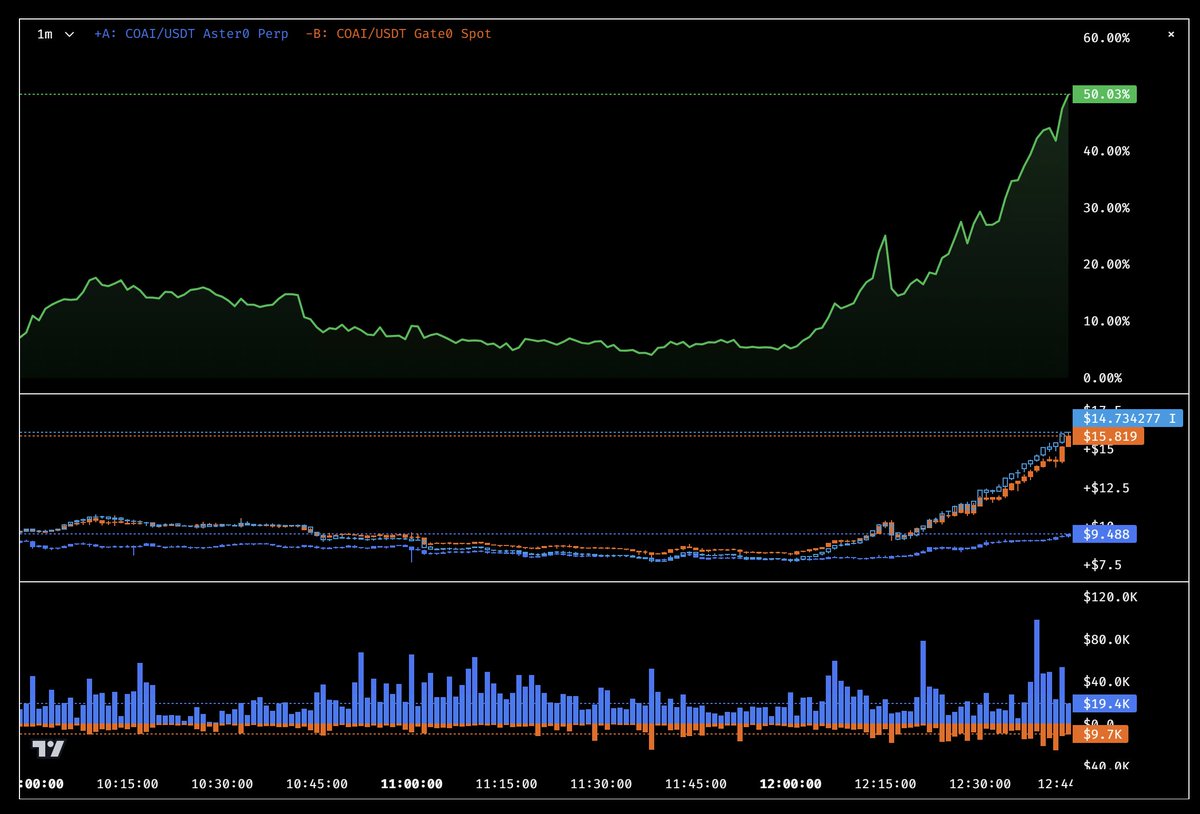This screenshot has height=814, width=1200.
Task: Click the 10:45:00 time axis label
Action: point(317,785)
